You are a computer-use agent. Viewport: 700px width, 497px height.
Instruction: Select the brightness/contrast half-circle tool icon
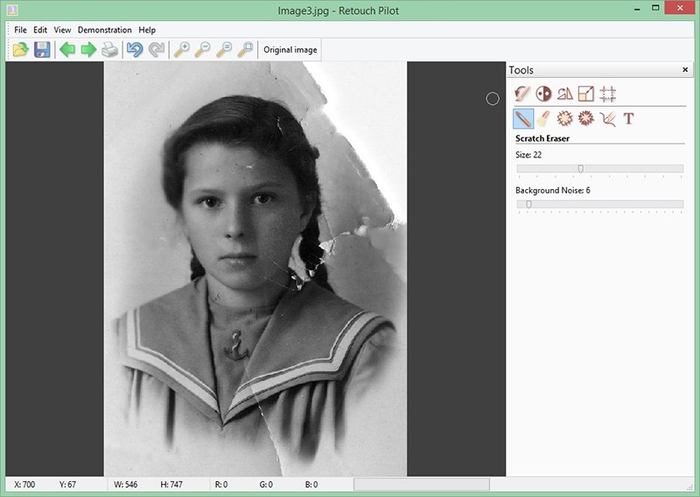544,94
